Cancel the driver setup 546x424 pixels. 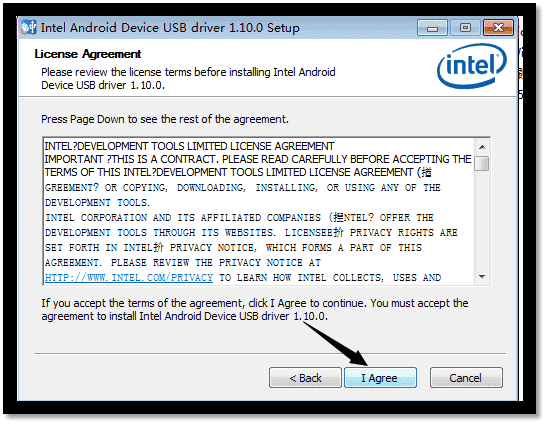(466, 377)
